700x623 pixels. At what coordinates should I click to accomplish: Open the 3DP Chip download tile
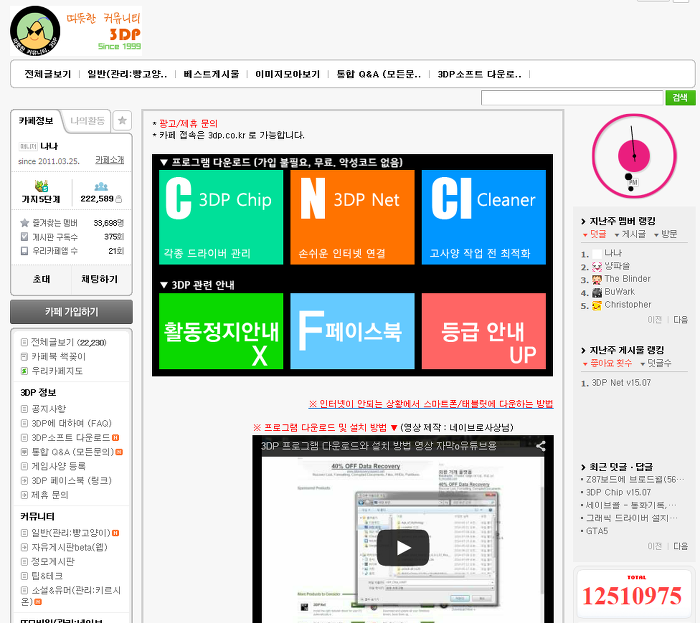coord(221,217)
